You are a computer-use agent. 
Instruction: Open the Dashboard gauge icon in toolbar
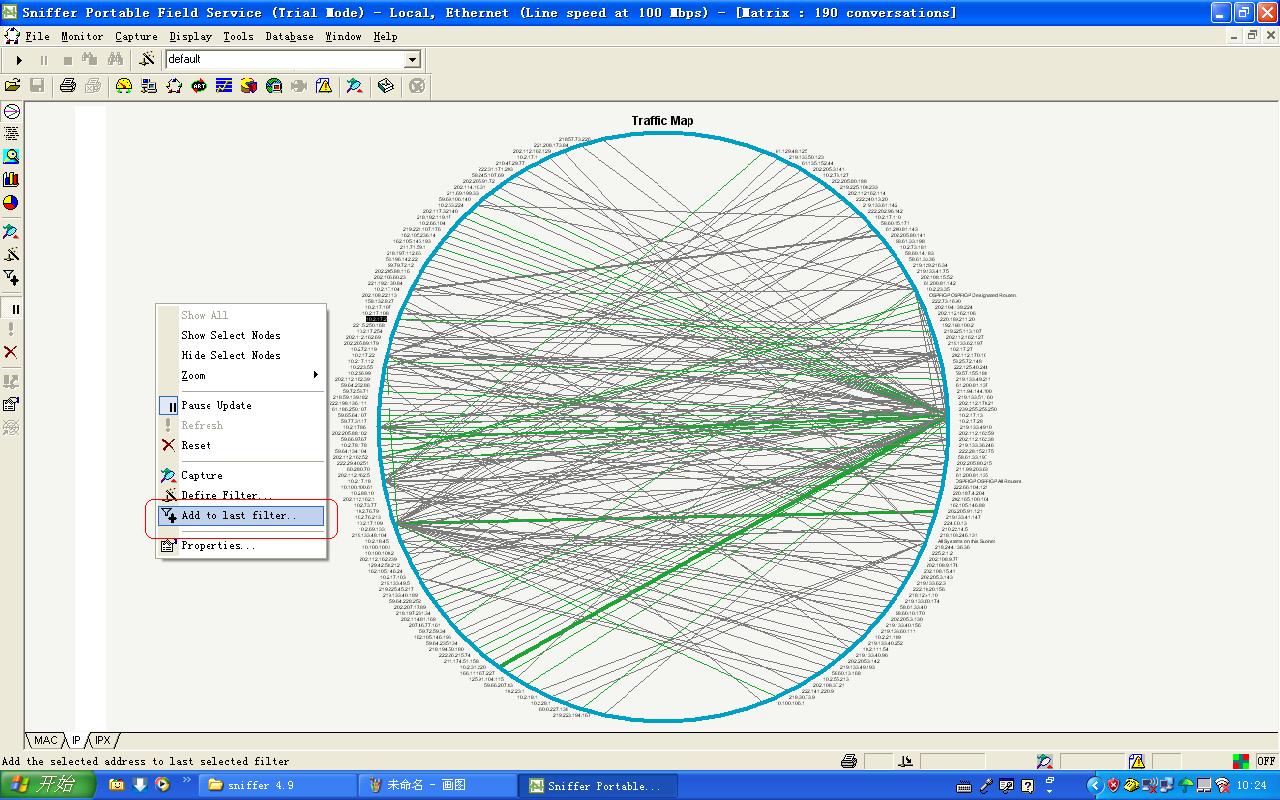point(124,86)
